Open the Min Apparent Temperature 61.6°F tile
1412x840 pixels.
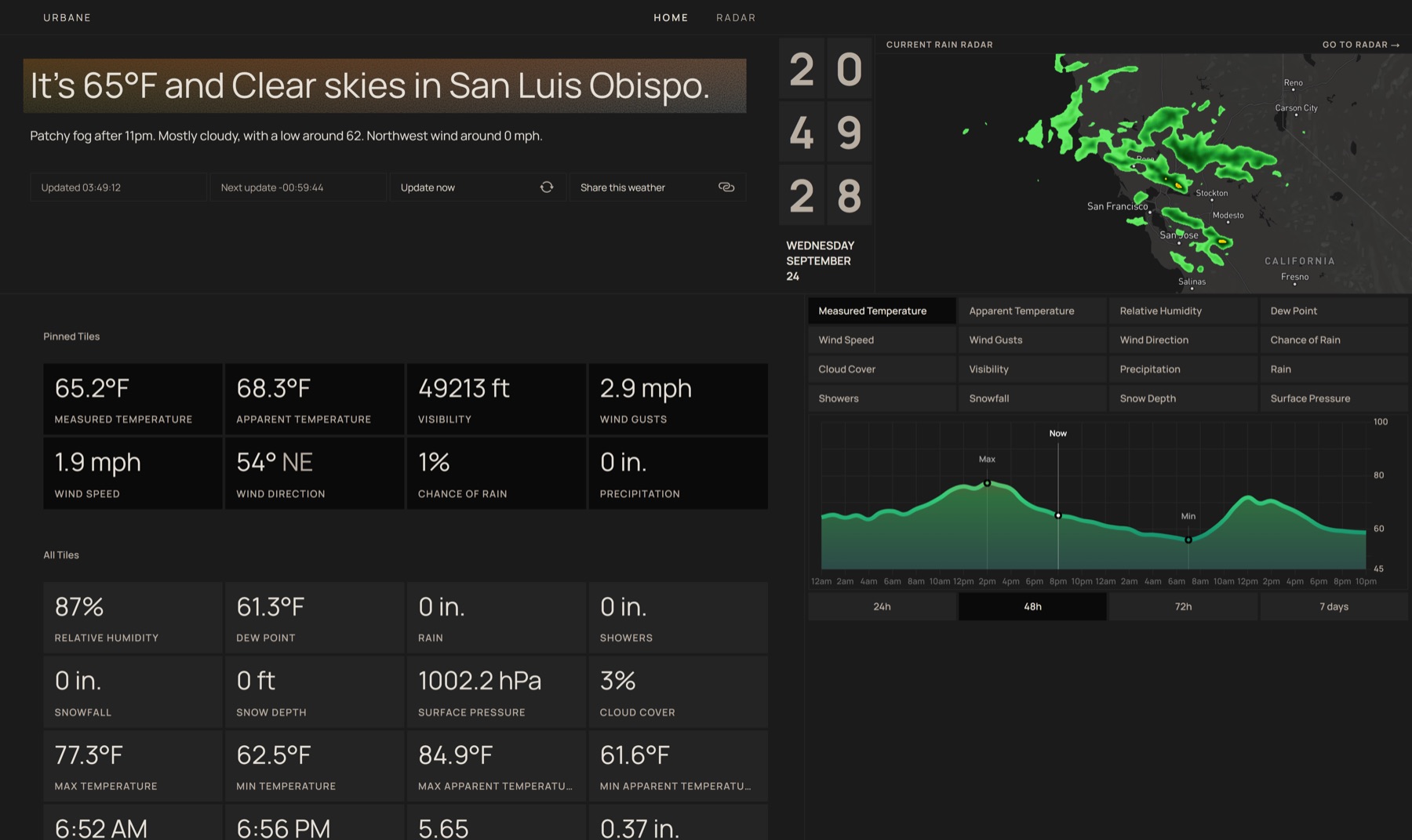click(x=679, y=766)
